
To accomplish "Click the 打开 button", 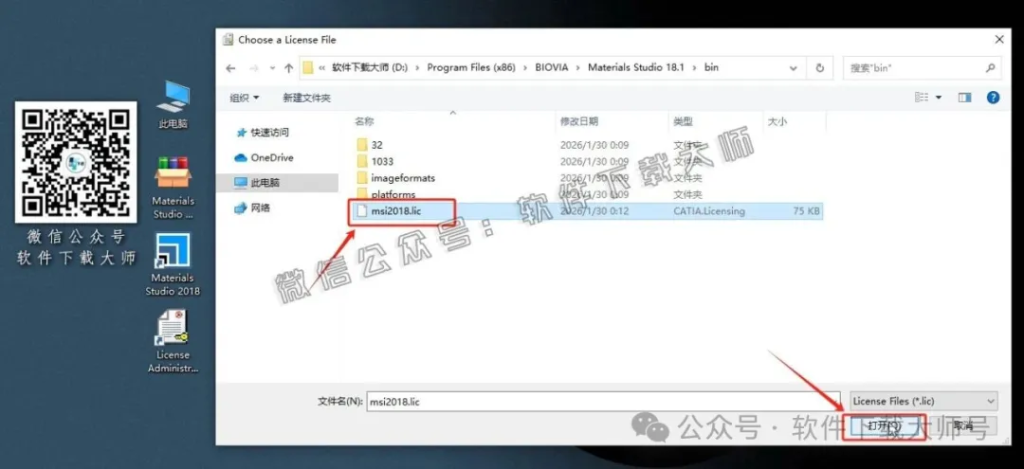I will tap(883, 427).
